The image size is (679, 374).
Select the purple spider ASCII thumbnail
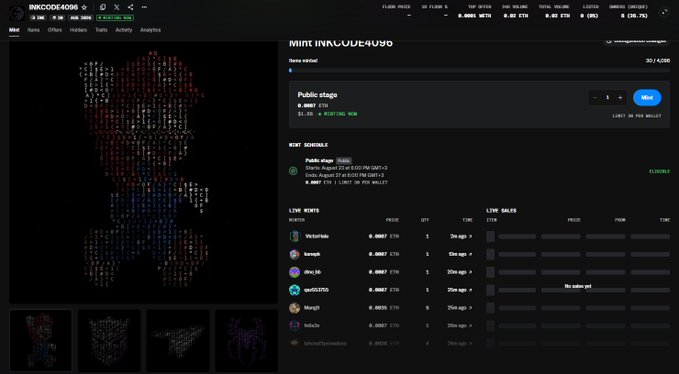(x=246, y=340)
